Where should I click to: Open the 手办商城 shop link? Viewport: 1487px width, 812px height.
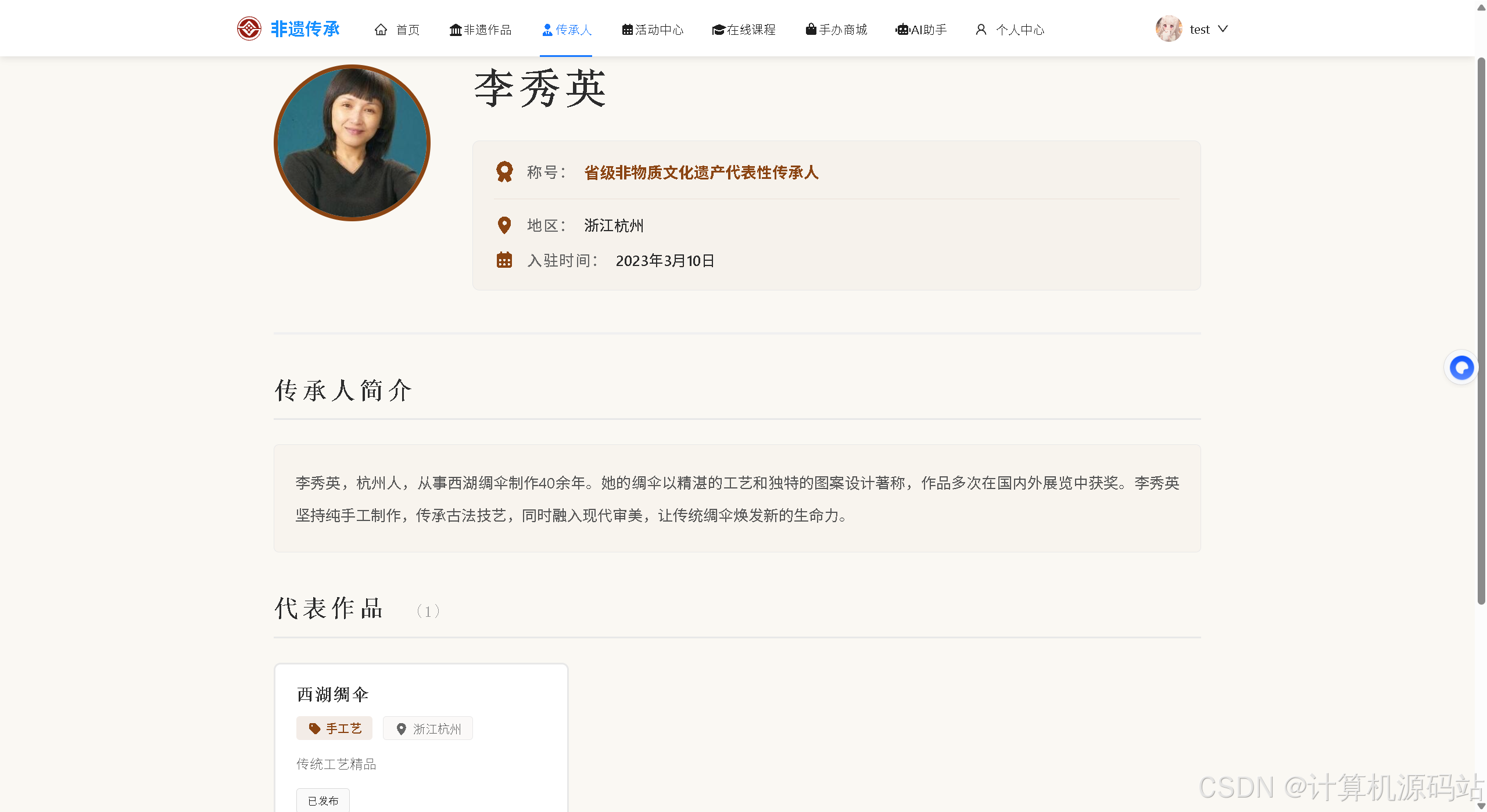[x=836, y=30]
